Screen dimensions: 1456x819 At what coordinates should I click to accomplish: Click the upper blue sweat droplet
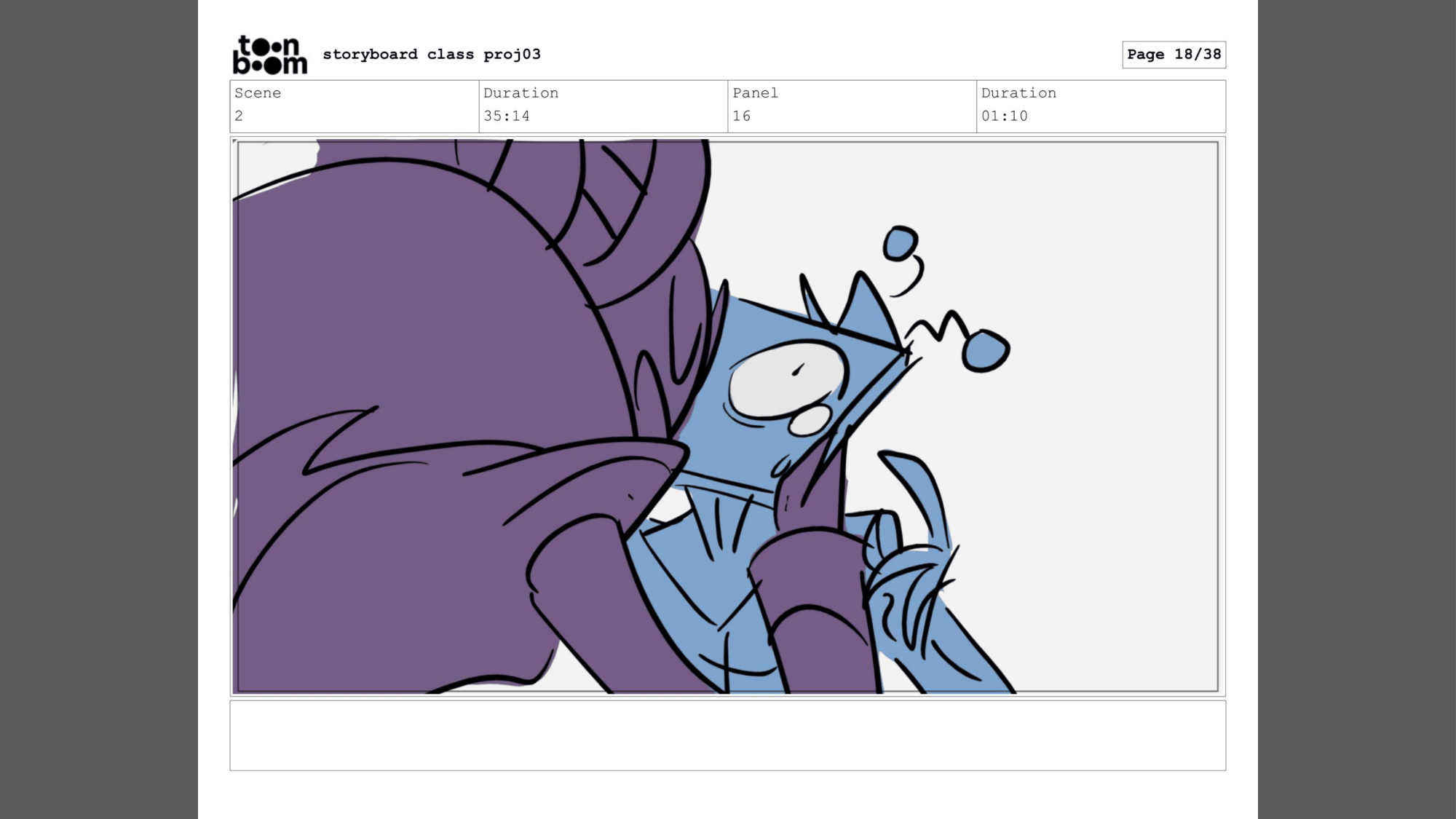(x=901, y=243)
